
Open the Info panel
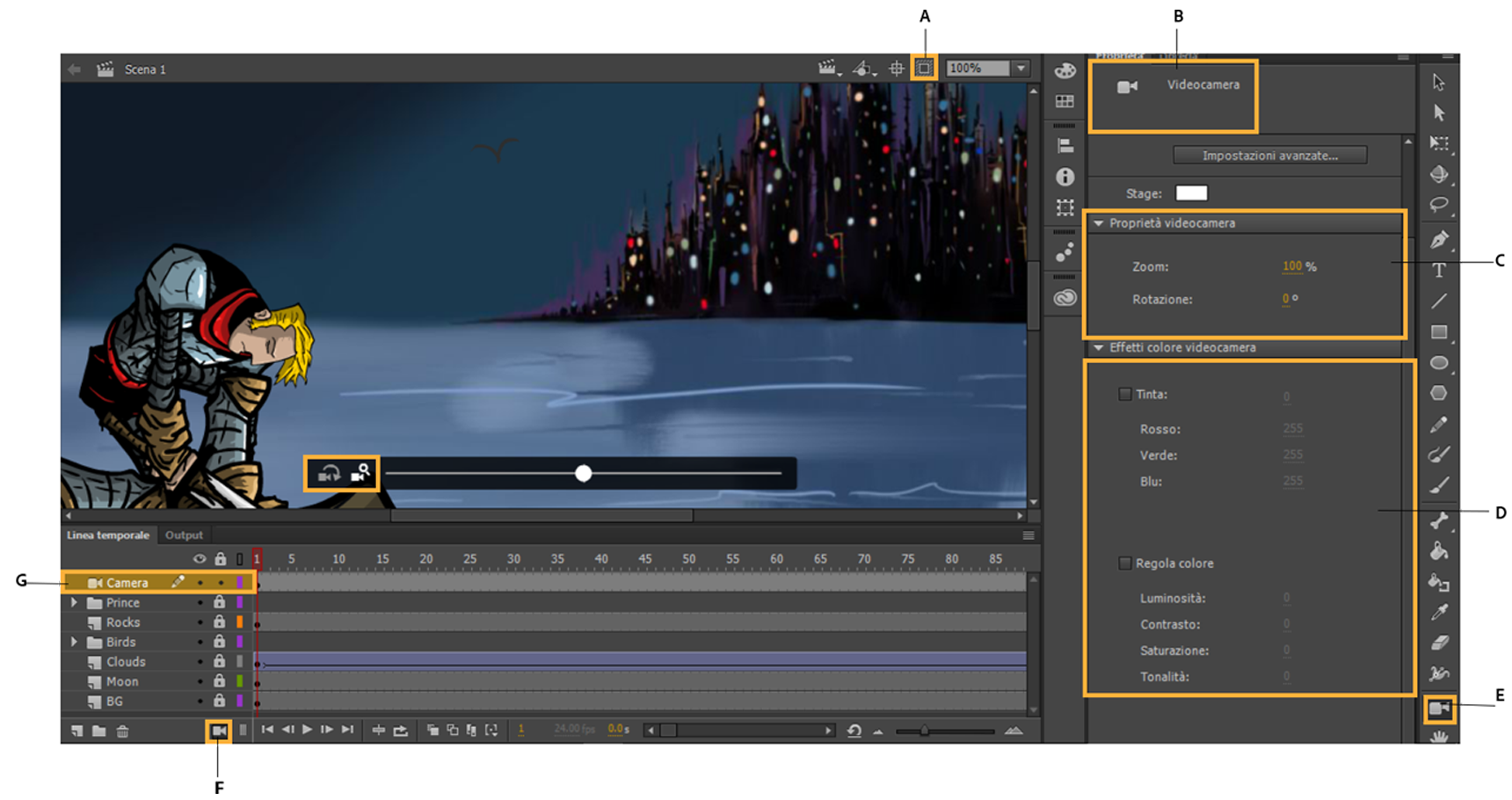coord(1065,177)
